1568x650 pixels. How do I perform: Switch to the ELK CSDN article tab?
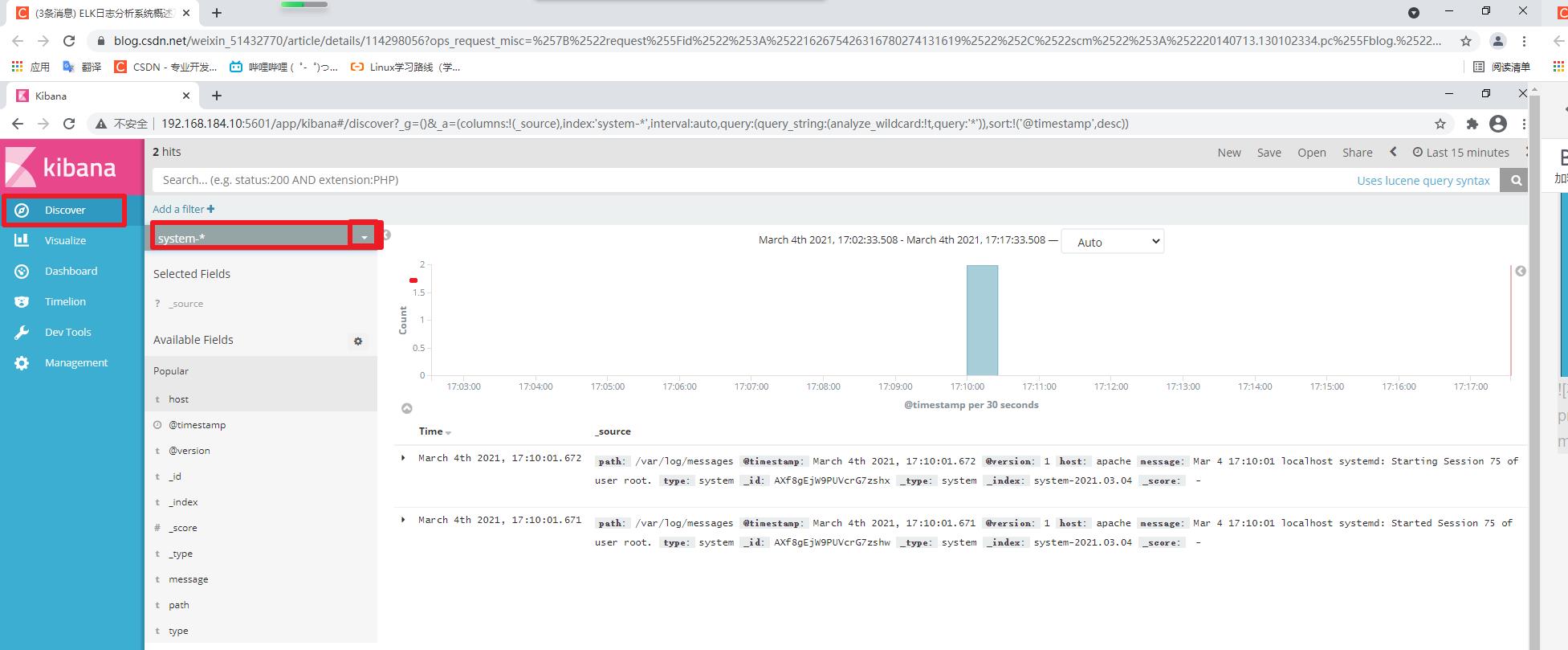102,13
